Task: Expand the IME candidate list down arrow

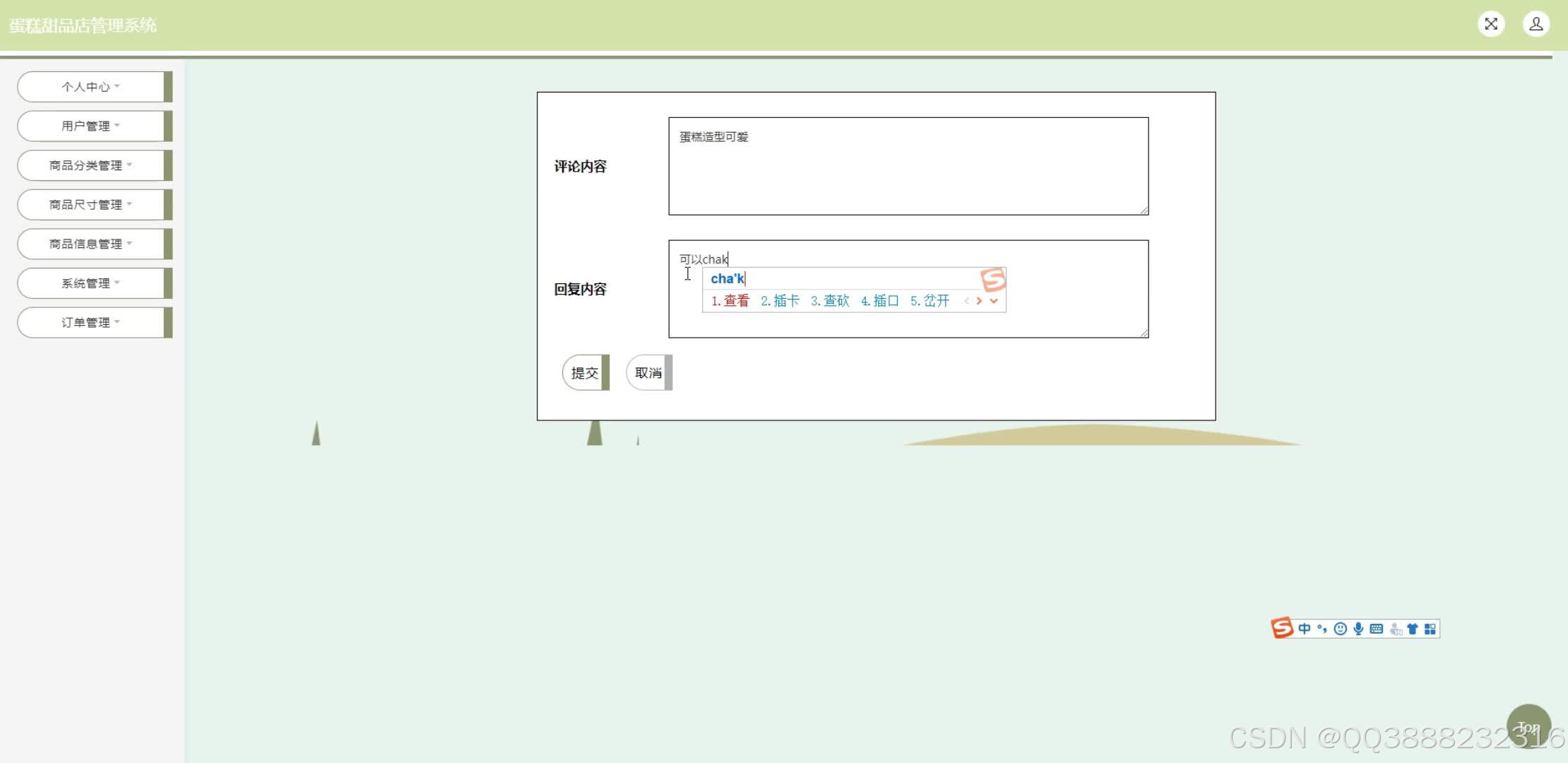Action: [994, 301]
